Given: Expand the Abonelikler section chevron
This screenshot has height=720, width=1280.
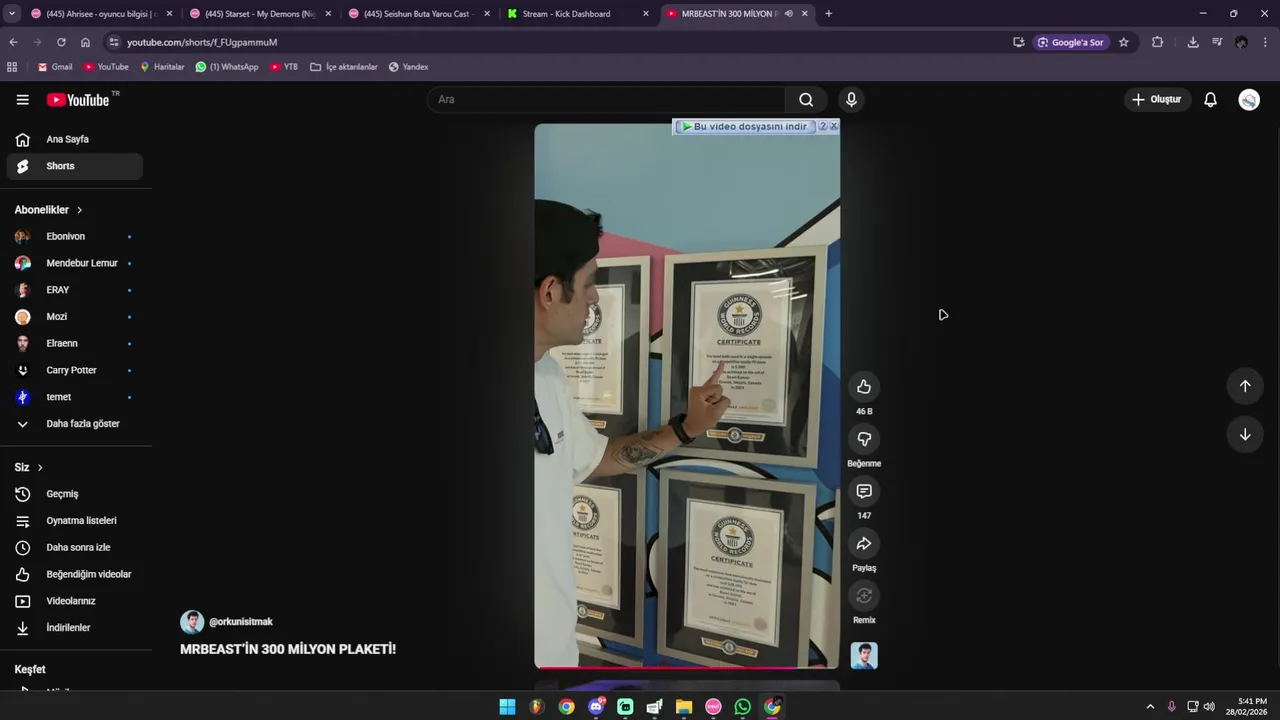Looking at the screenshot, I should tap(79, 210).
